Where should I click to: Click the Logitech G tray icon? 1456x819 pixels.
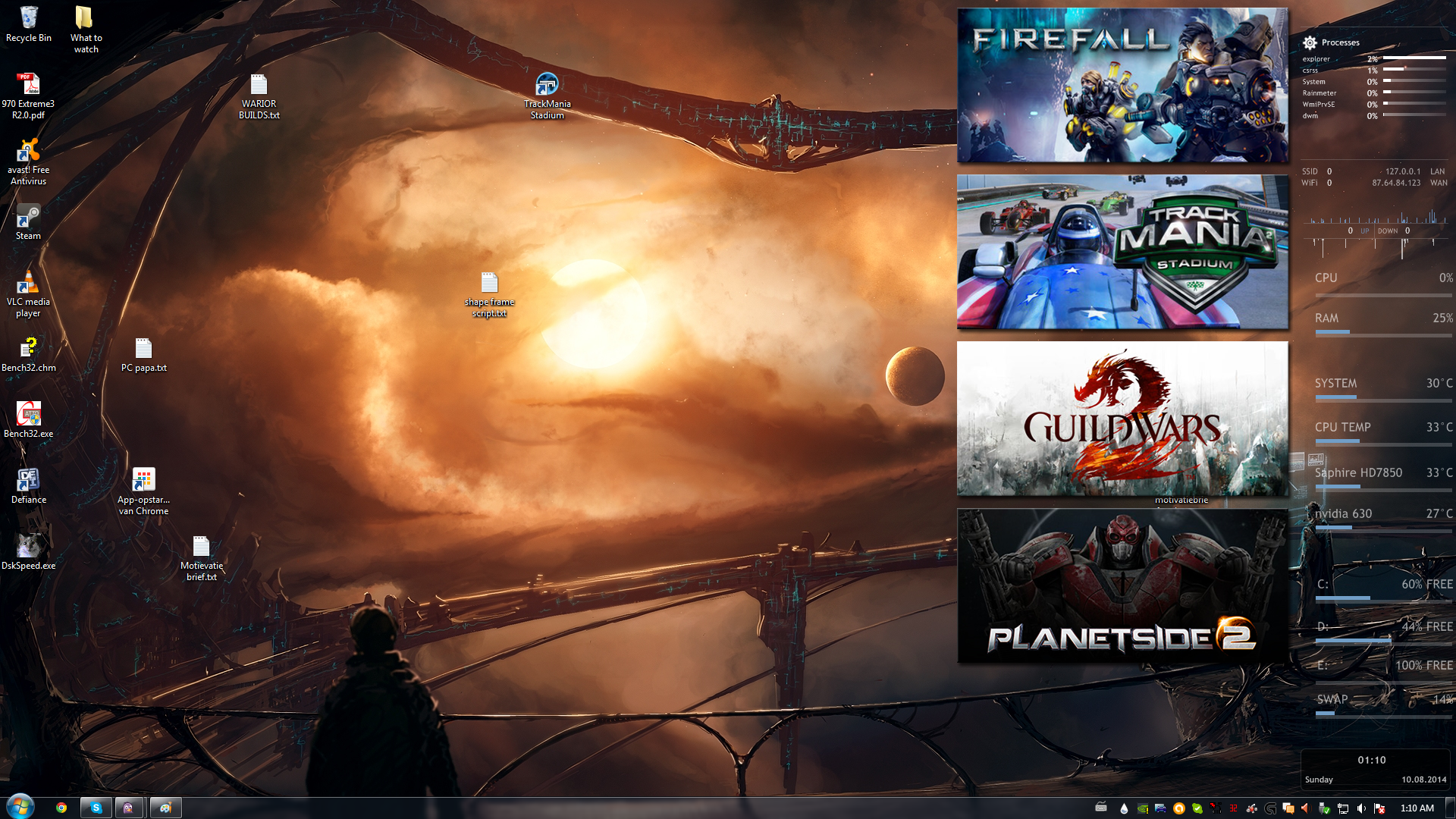(x=1270, y=808)
